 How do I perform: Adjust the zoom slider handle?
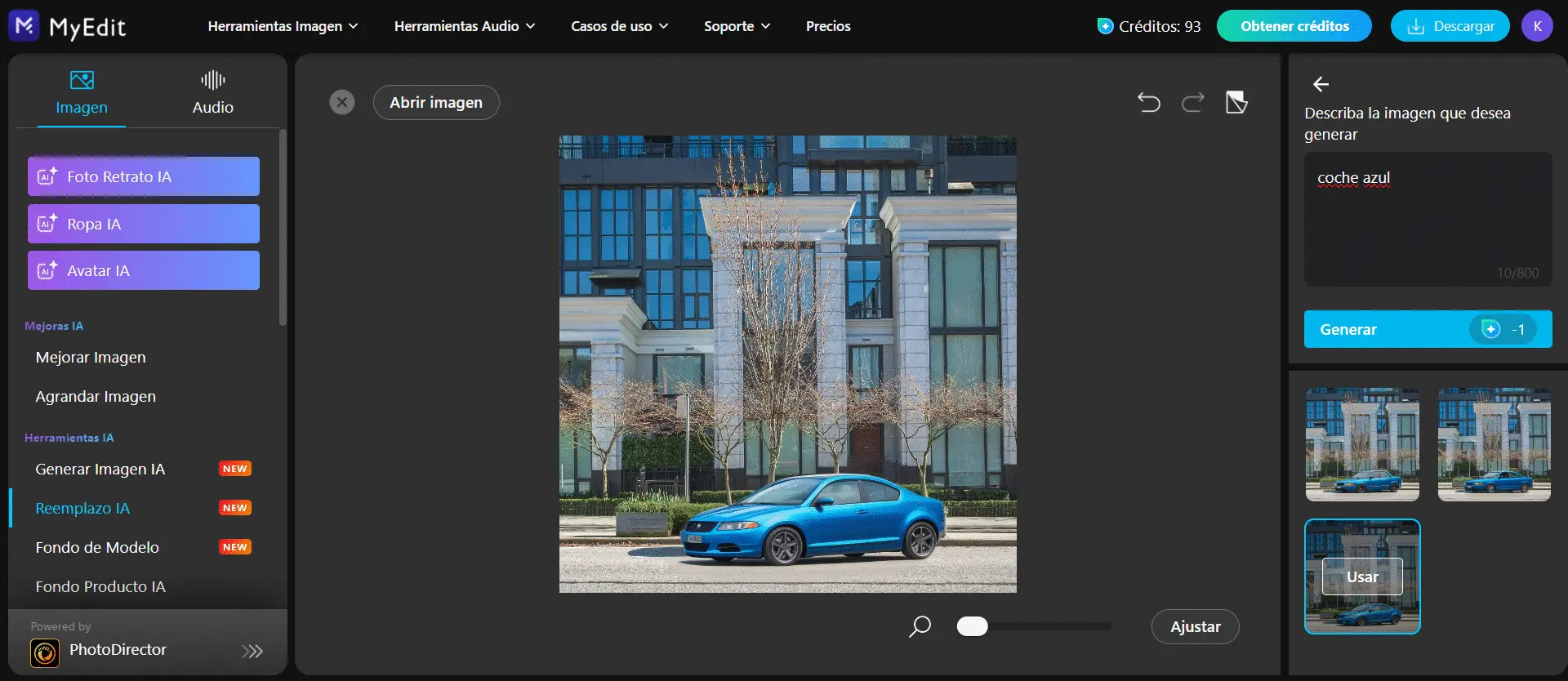(x=972, y=626)
